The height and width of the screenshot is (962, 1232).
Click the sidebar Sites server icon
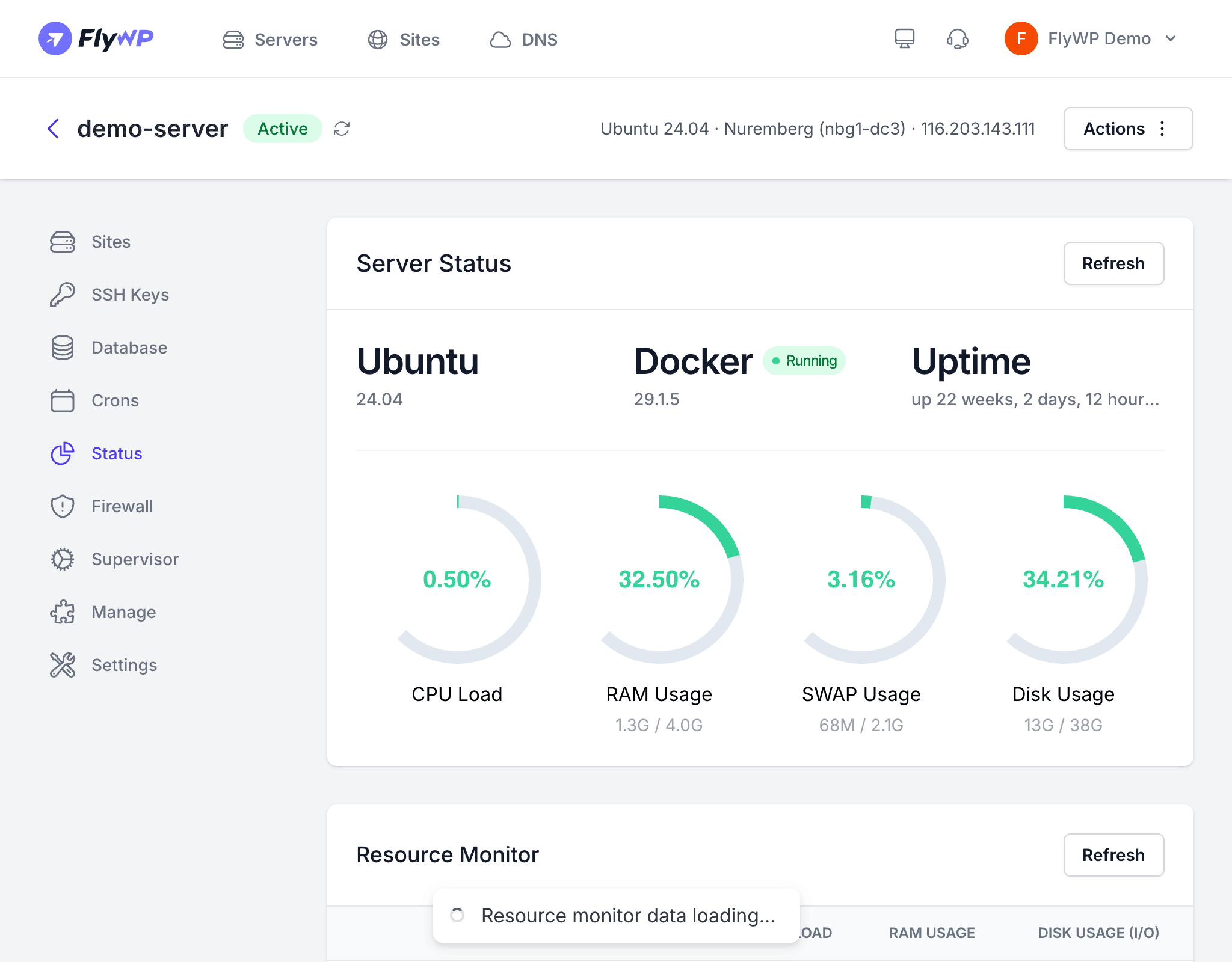[x=63, y=242]
